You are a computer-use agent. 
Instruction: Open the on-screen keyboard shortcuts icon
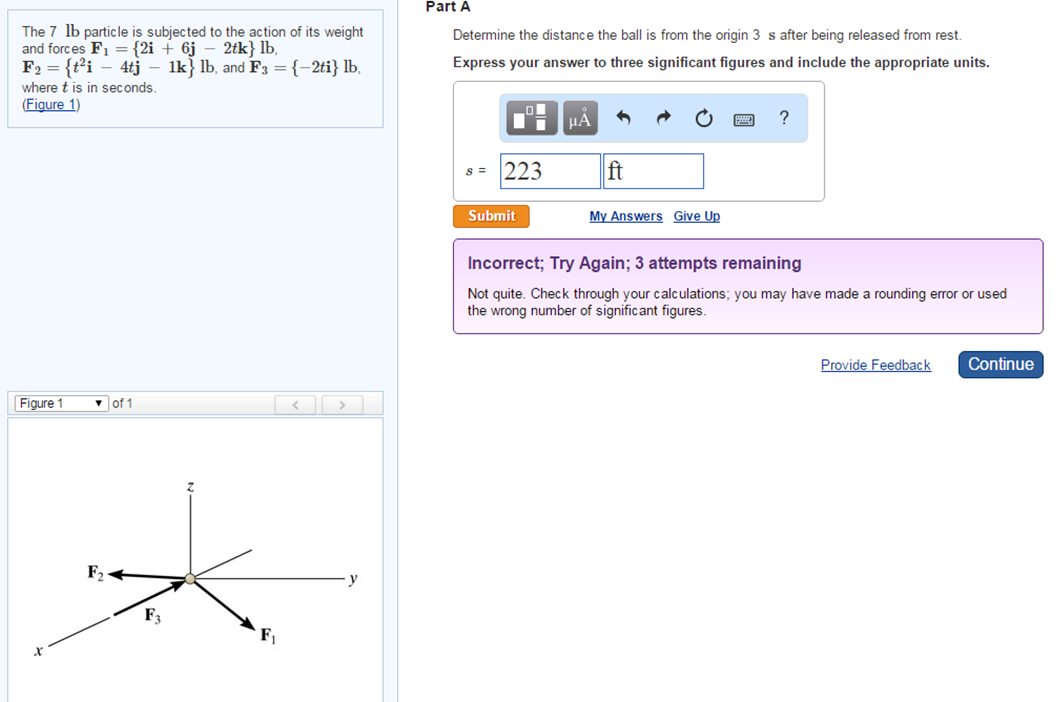point(742,117)
